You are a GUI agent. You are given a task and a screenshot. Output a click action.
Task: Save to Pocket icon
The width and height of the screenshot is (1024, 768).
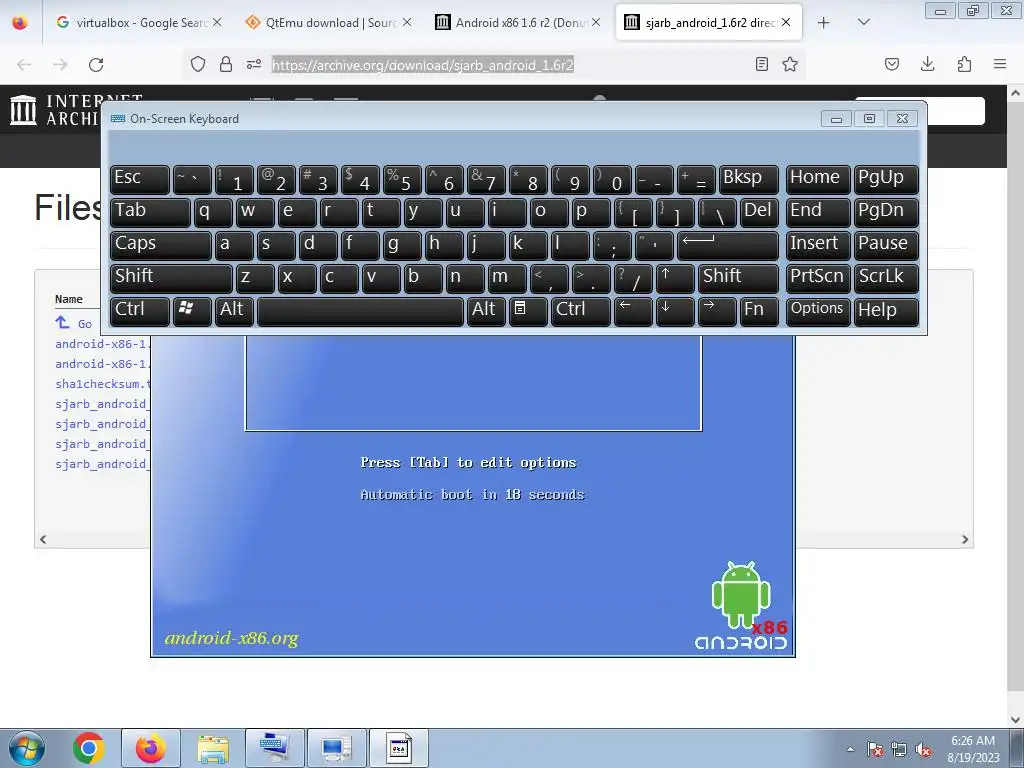[x=891, y=64]
